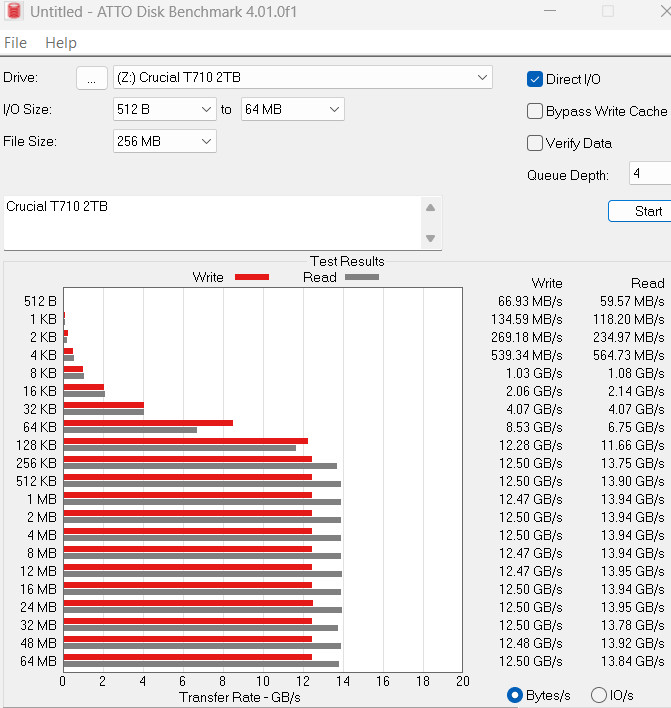Click the write value 66.93 MB/s
This screenshot has height=708, width=671.
click(x=530, y=301)
